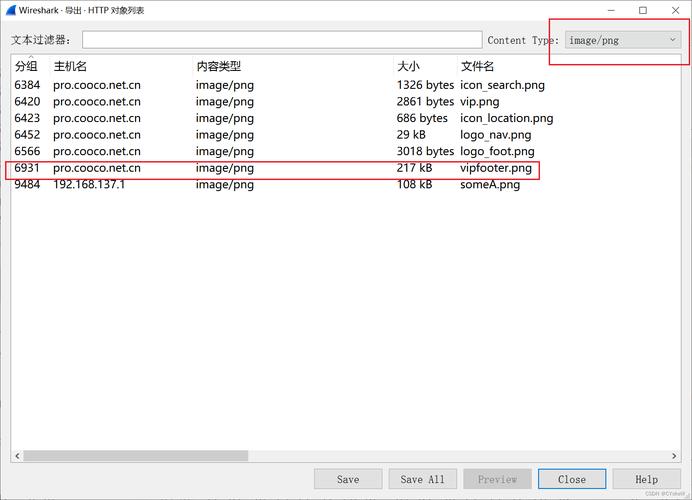This screenshot has width=692, height=500.
Task: Minimize the export dialog window
Action: coord(611,10)
